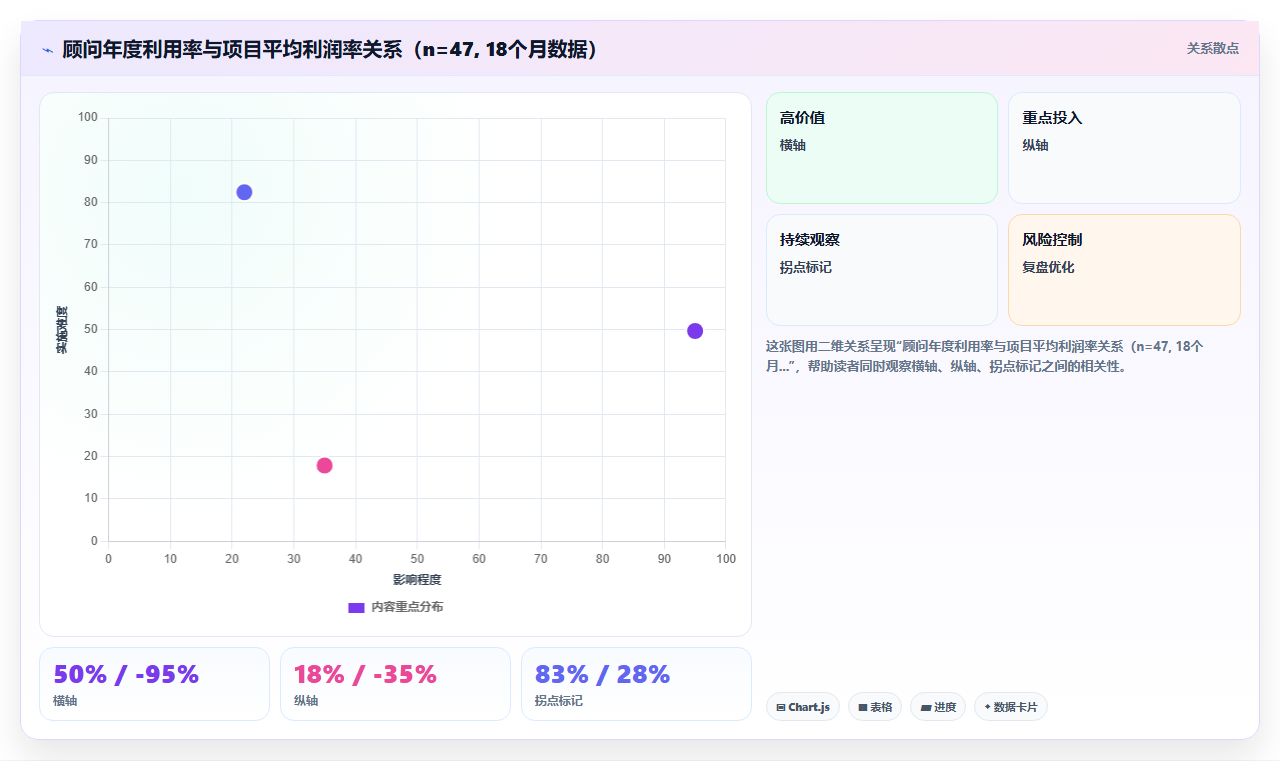Open the 重点投入 quadrant card
1280x761 pixels.
pos(1124,148)
